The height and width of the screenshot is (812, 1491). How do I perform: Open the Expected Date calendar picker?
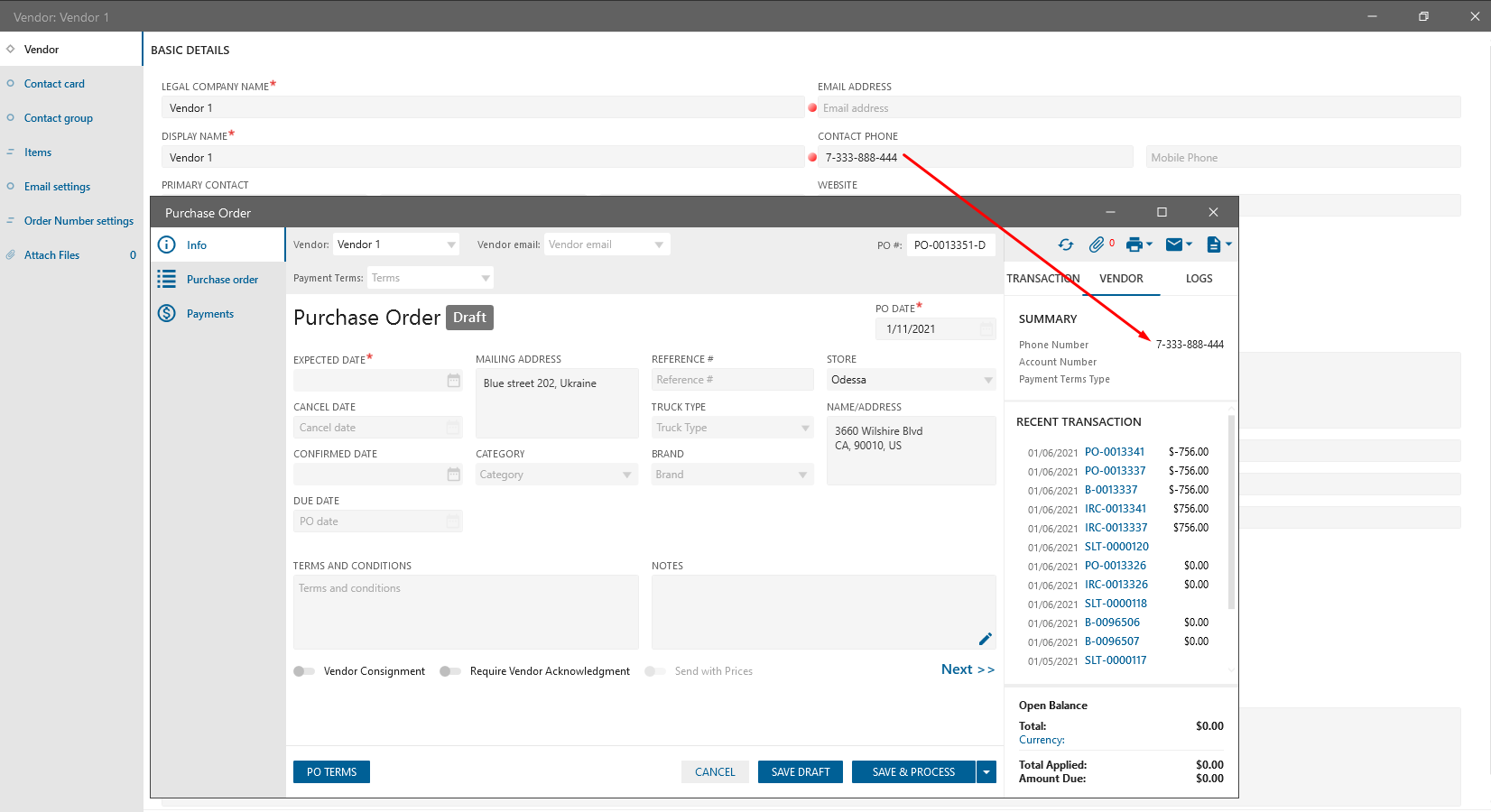(x=453, y=381)
